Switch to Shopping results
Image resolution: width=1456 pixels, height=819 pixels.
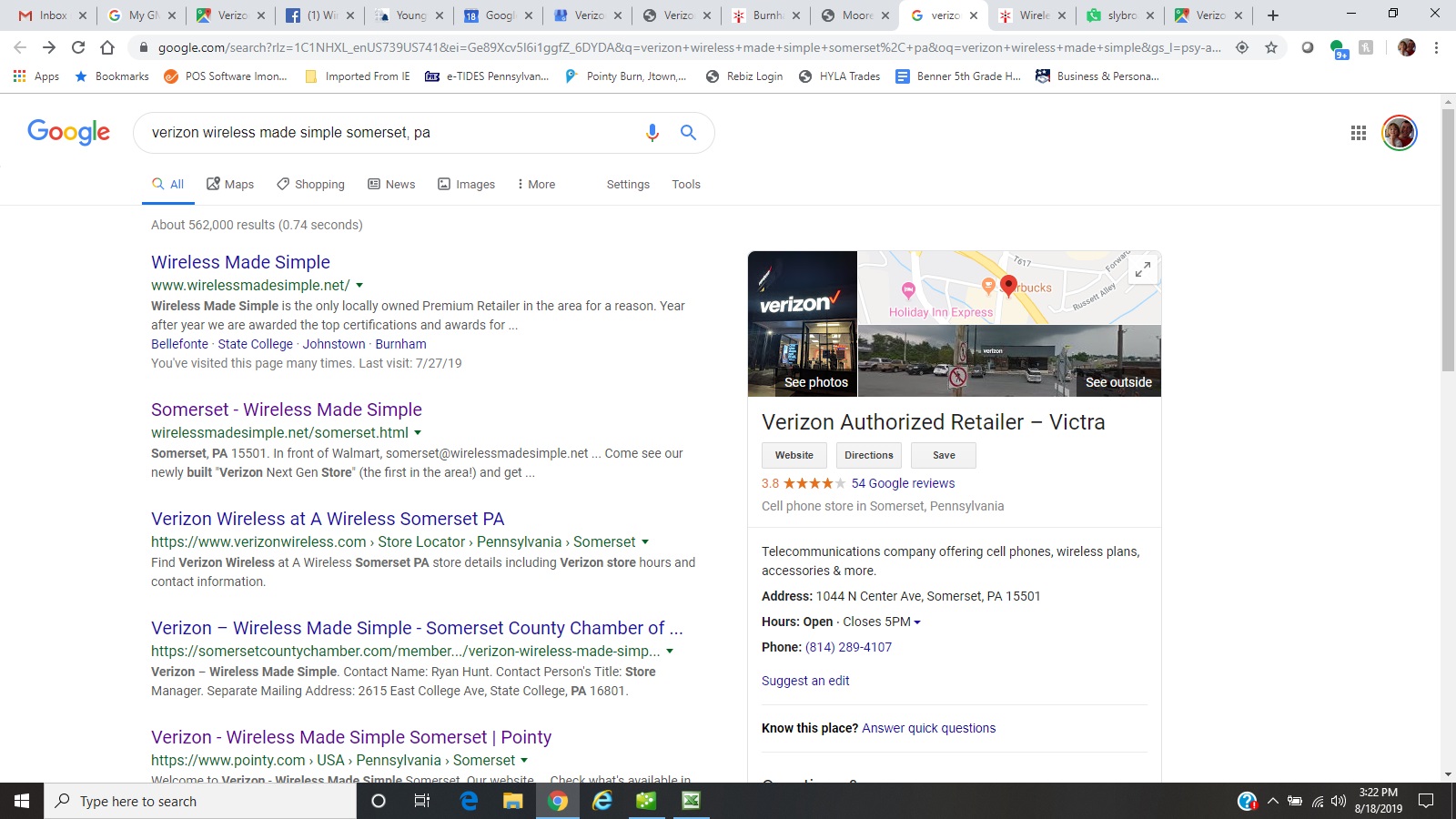click(311, 184)
